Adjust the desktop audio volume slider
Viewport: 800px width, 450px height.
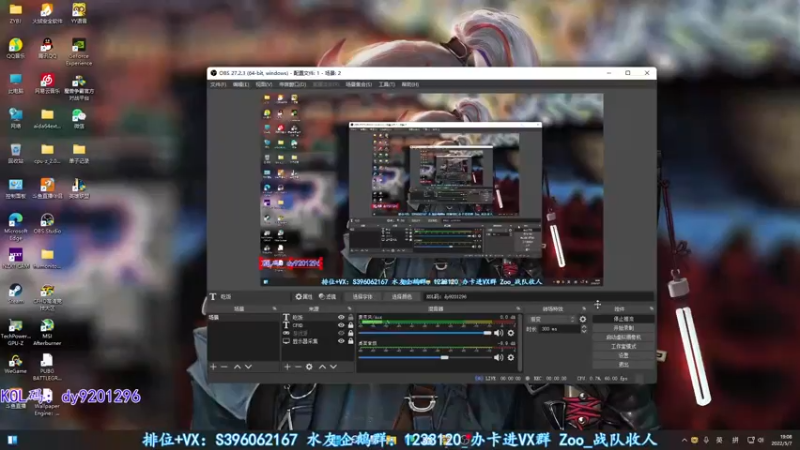tap(425, 357)
